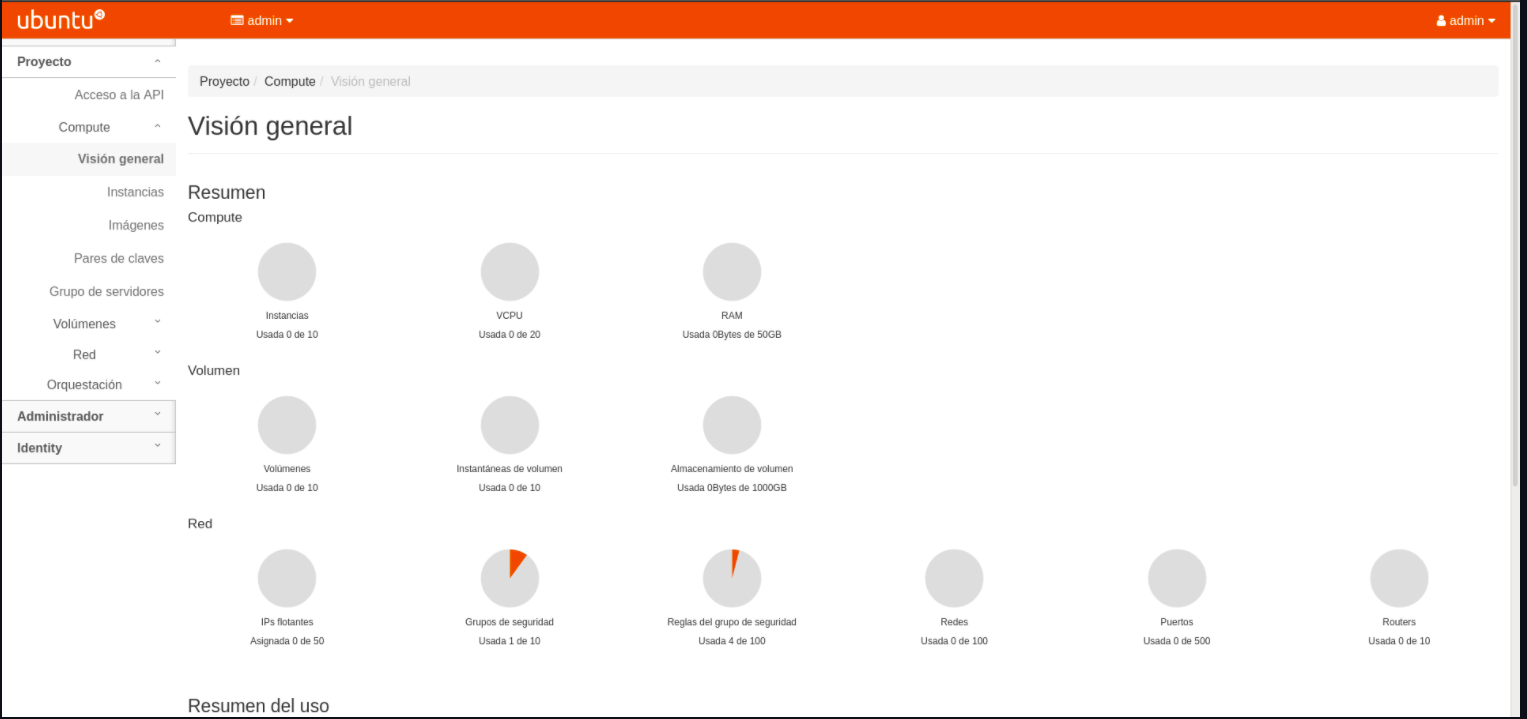Image resolution: width=1527 pixels, height=719 pixels.
Task: Click the Compute breadcrumb link
Action: [x=289, y=81]
